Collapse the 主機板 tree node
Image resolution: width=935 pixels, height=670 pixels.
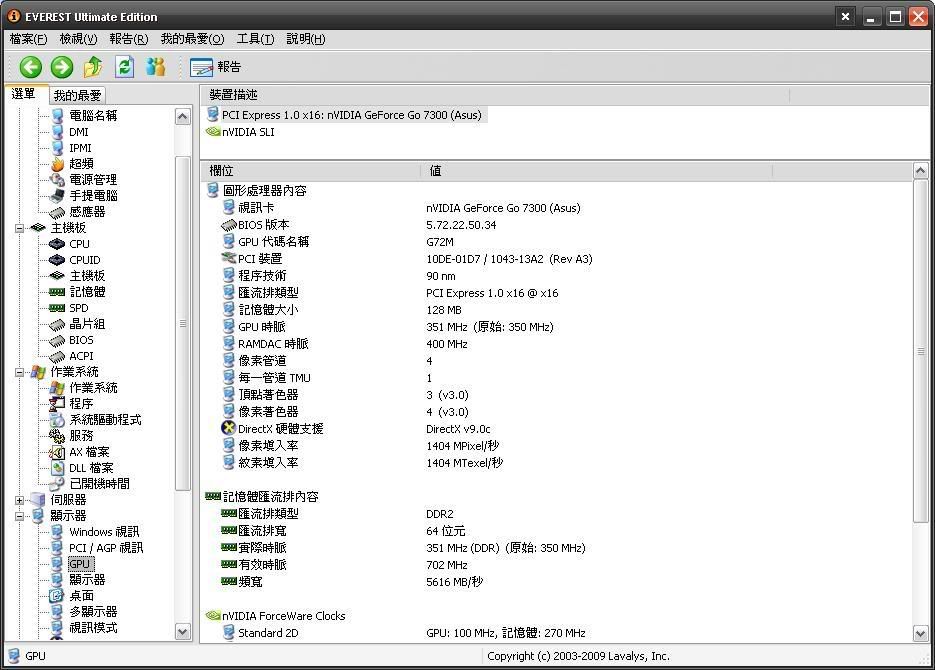click(20, 228)
